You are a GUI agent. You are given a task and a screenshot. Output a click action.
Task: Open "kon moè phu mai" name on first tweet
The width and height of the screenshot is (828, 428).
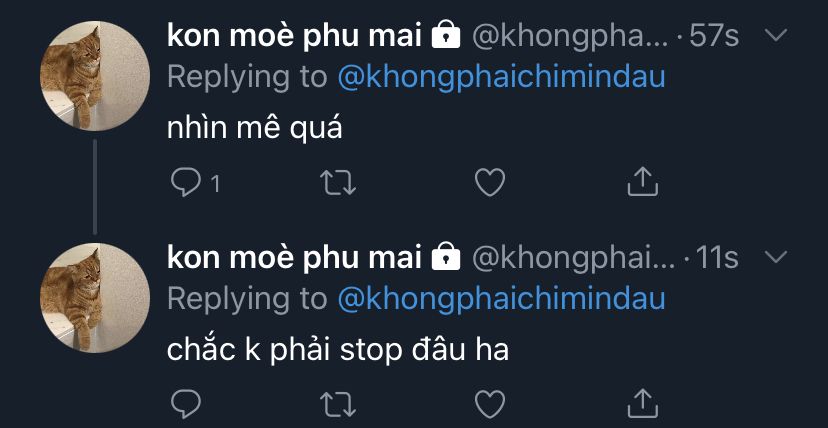tap(294, 36)
